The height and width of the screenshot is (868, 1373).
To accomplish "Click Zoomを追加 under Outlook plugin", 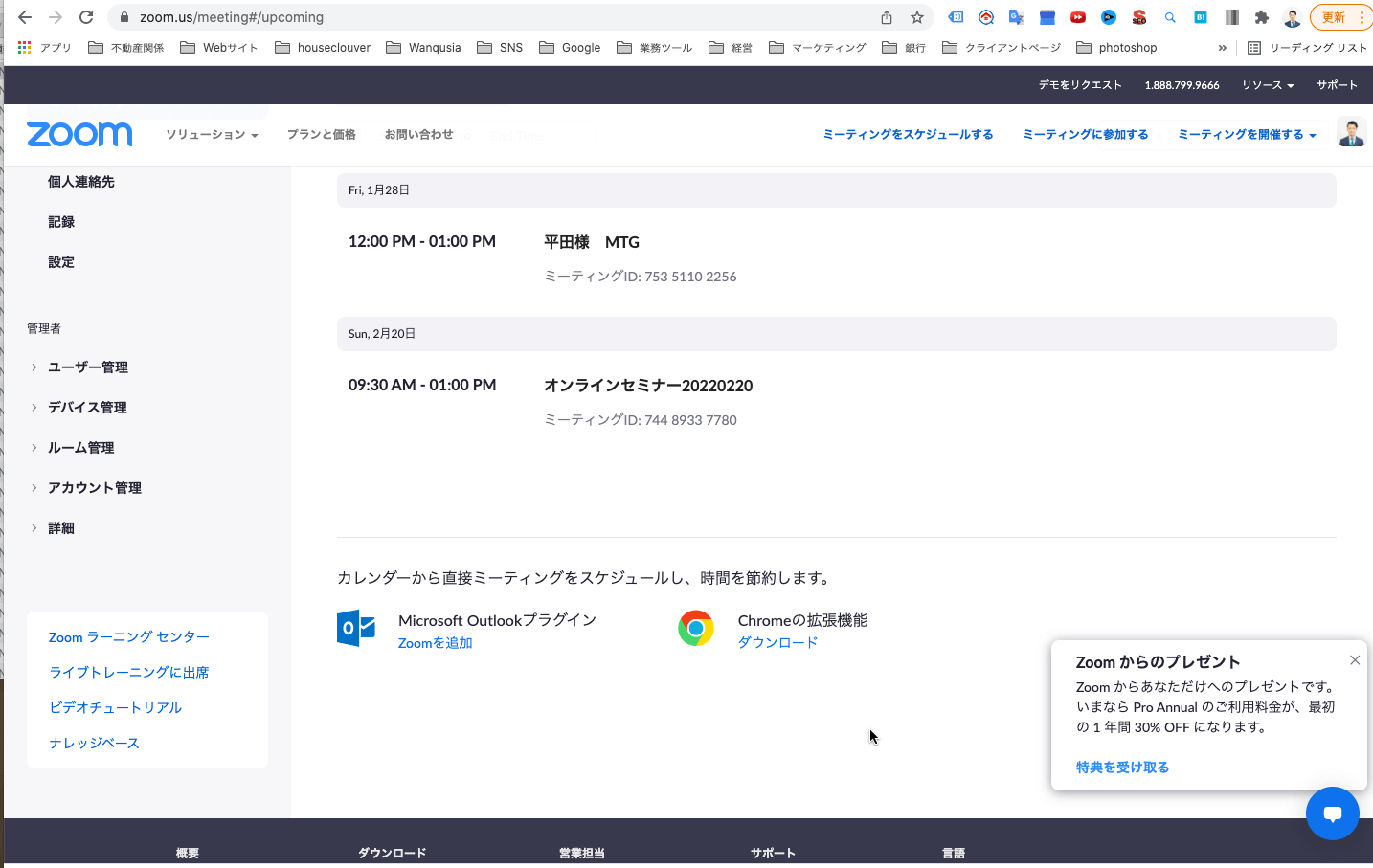I will (436, 643).
